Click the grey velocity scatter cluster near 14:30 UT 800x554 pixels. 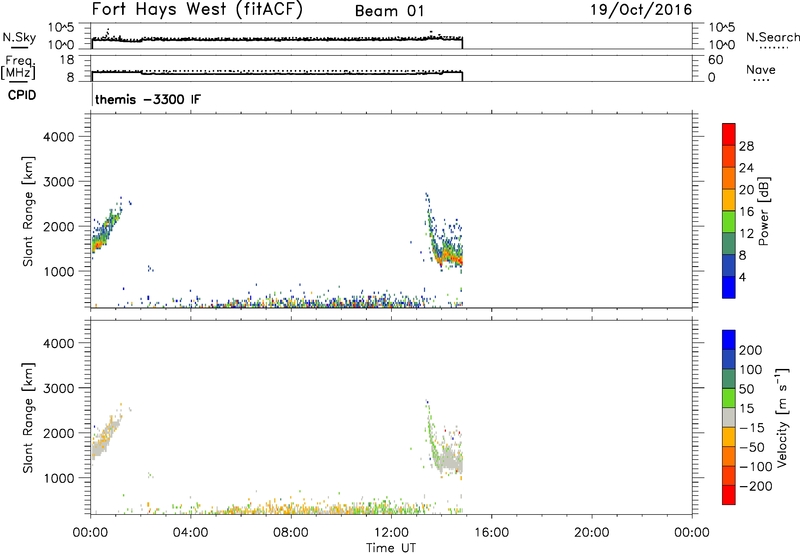pos(449,461)
